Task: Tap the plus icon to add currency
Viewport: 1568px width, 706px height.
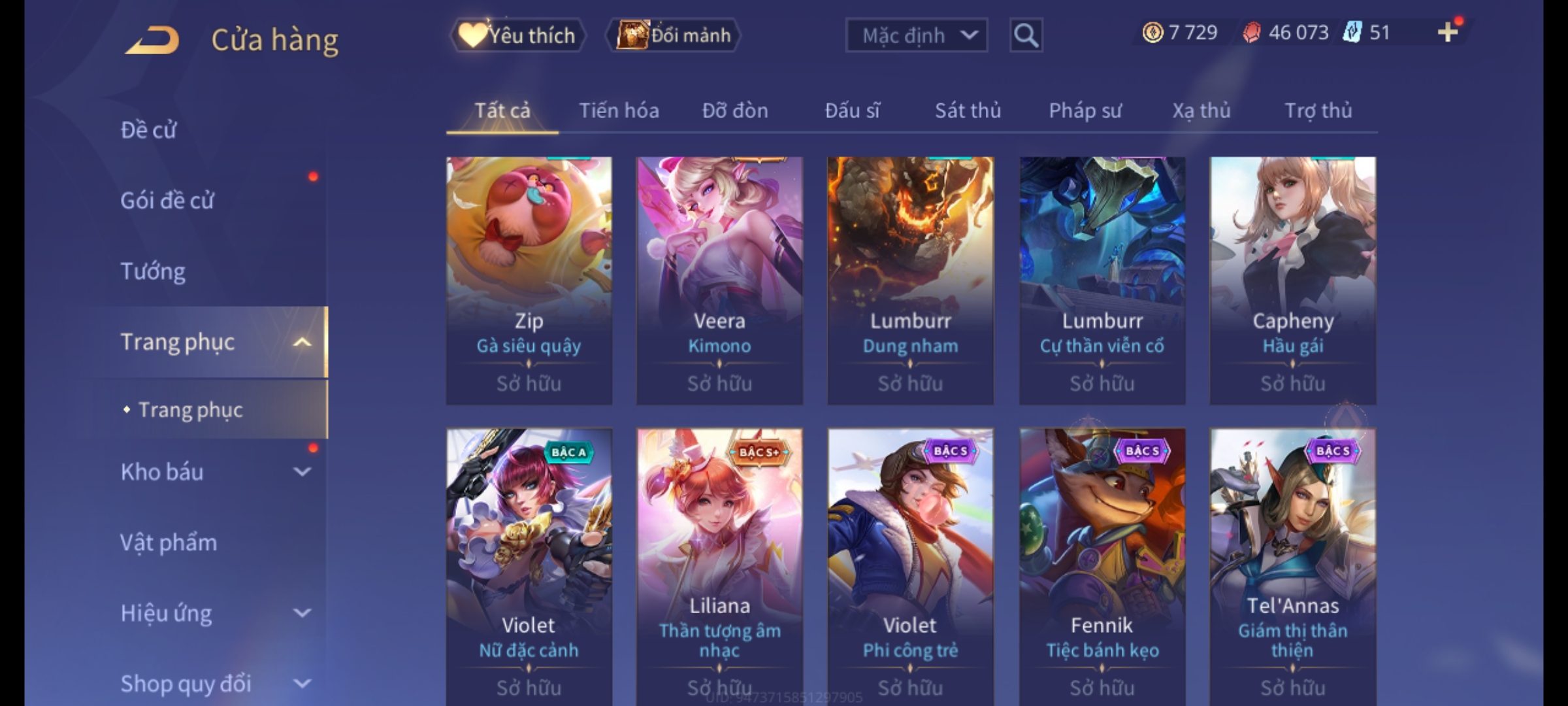Action: point(1448,32)
